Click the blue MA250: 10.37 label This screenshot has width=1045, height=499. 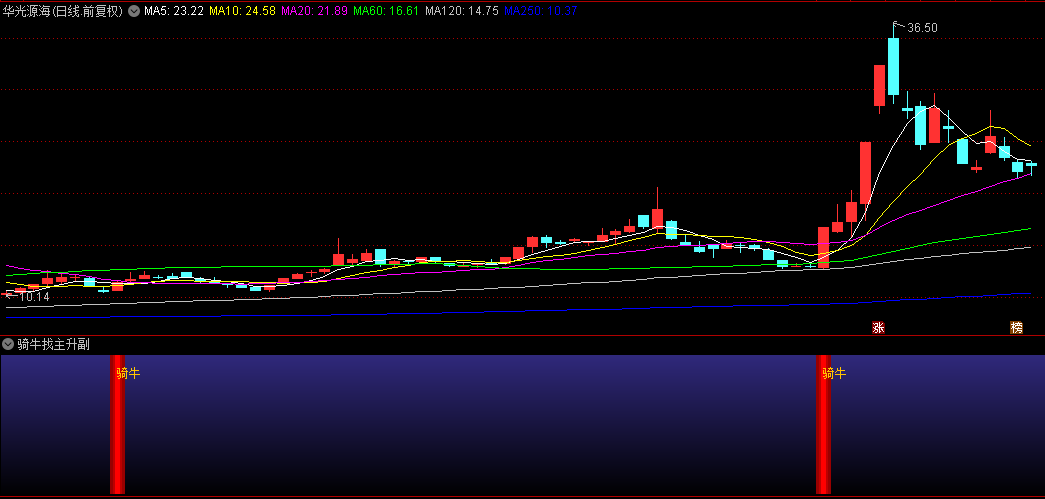(540, 11)
